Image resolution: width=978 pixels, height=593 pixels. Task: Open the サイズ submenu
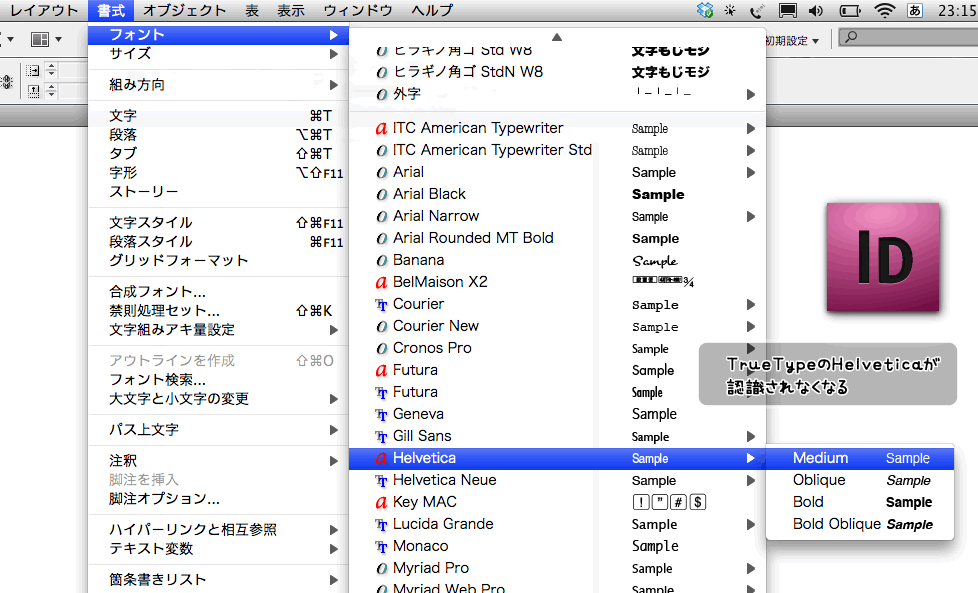(x=218, y=54)
